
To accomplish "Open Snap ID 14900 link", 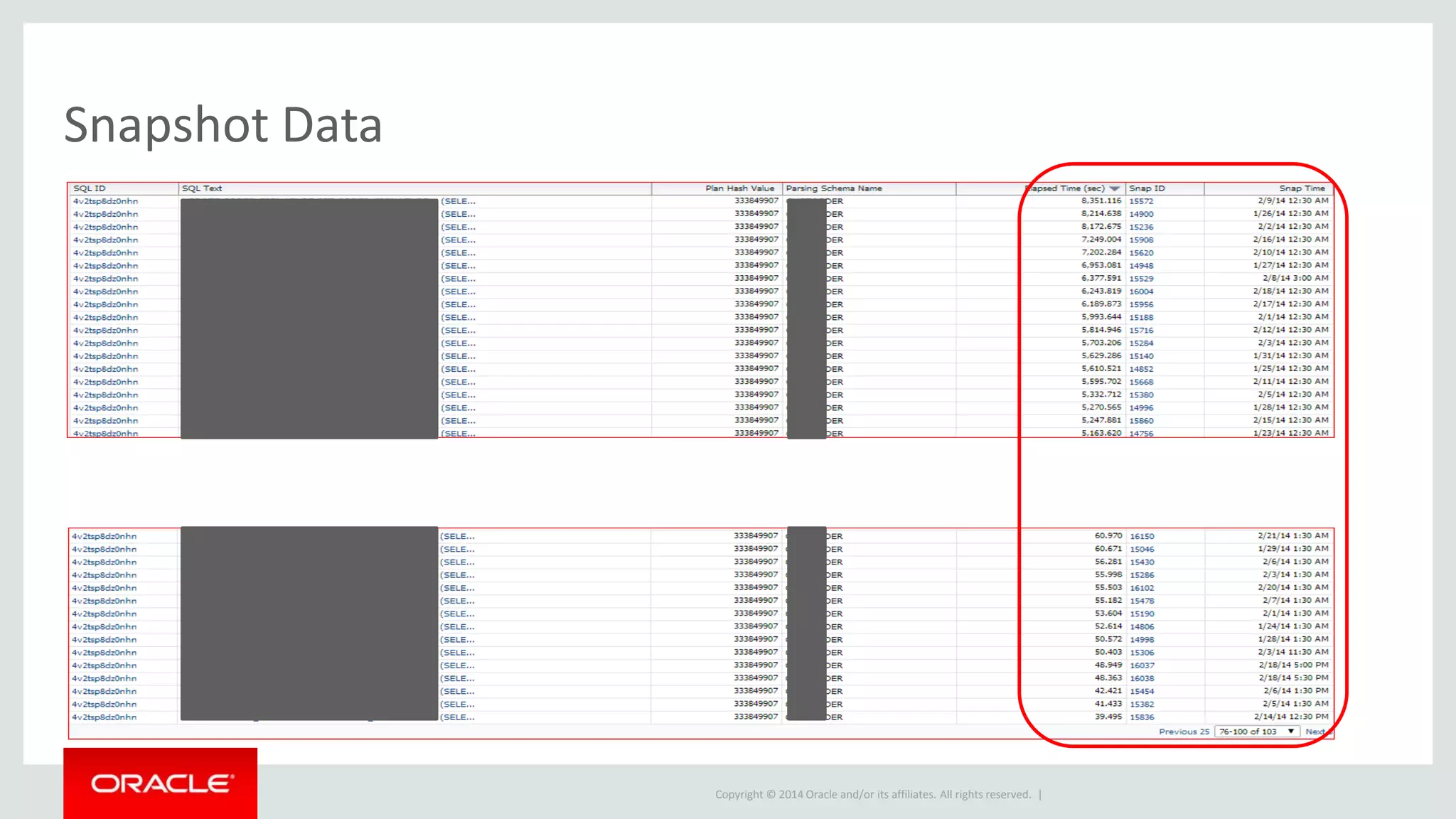I will (1141, 214).
